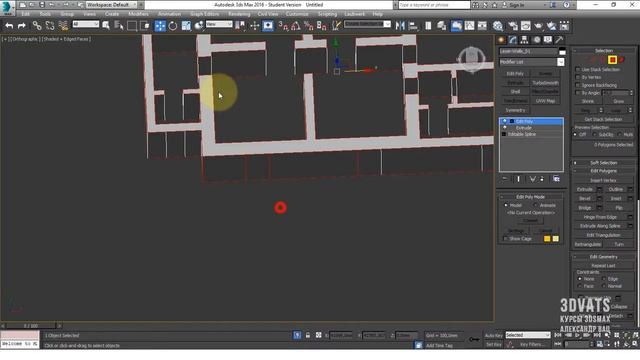This screenshot has height=360, width=640.
Task: Activate the Select and Uniform Scale tool
Action: point(186,26)
